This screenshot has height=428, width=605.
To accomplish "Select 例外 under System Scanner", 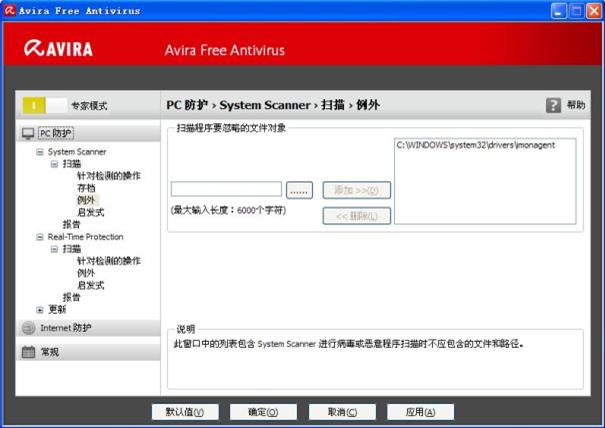I will 86,200.
